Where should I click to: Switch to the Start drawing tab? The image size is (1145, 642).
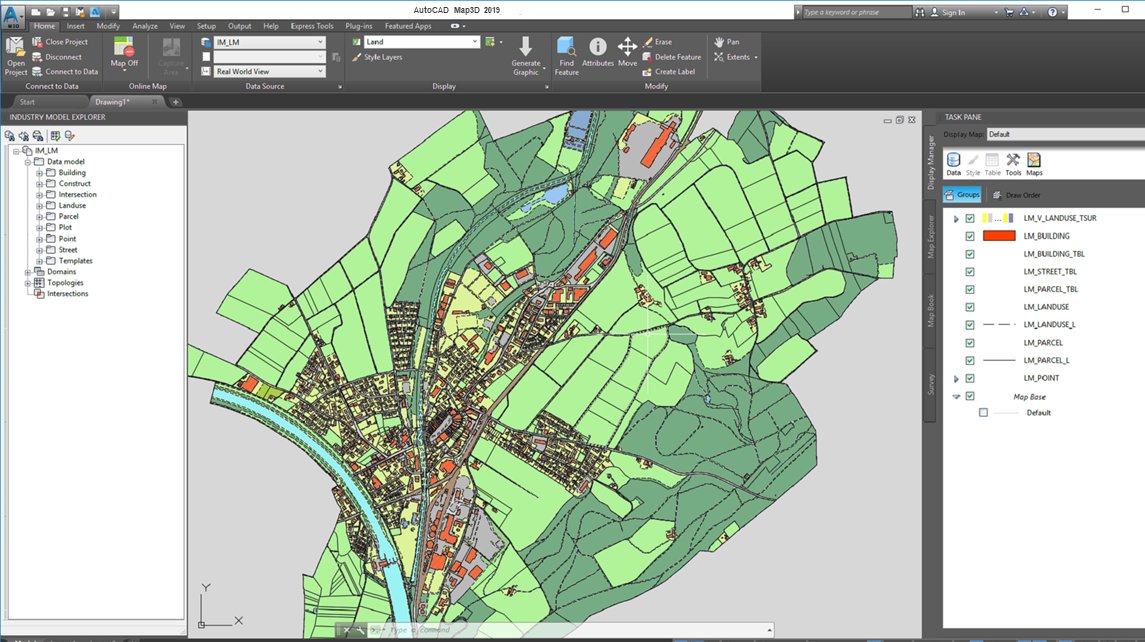point(27,102)
